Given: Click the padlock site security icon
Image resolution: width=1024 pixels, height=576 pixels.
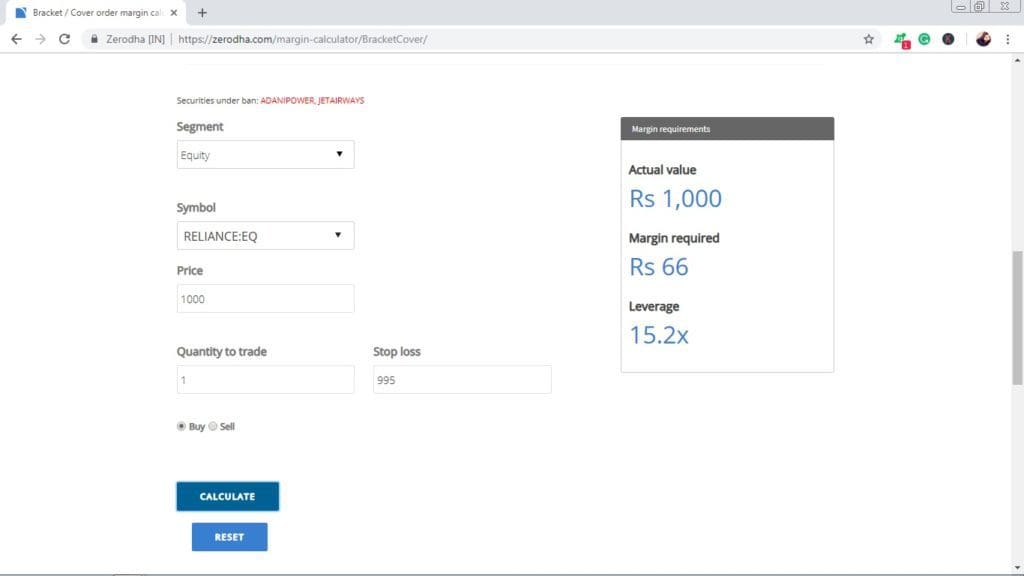Looking at the screenshot, I should [93, 38].
